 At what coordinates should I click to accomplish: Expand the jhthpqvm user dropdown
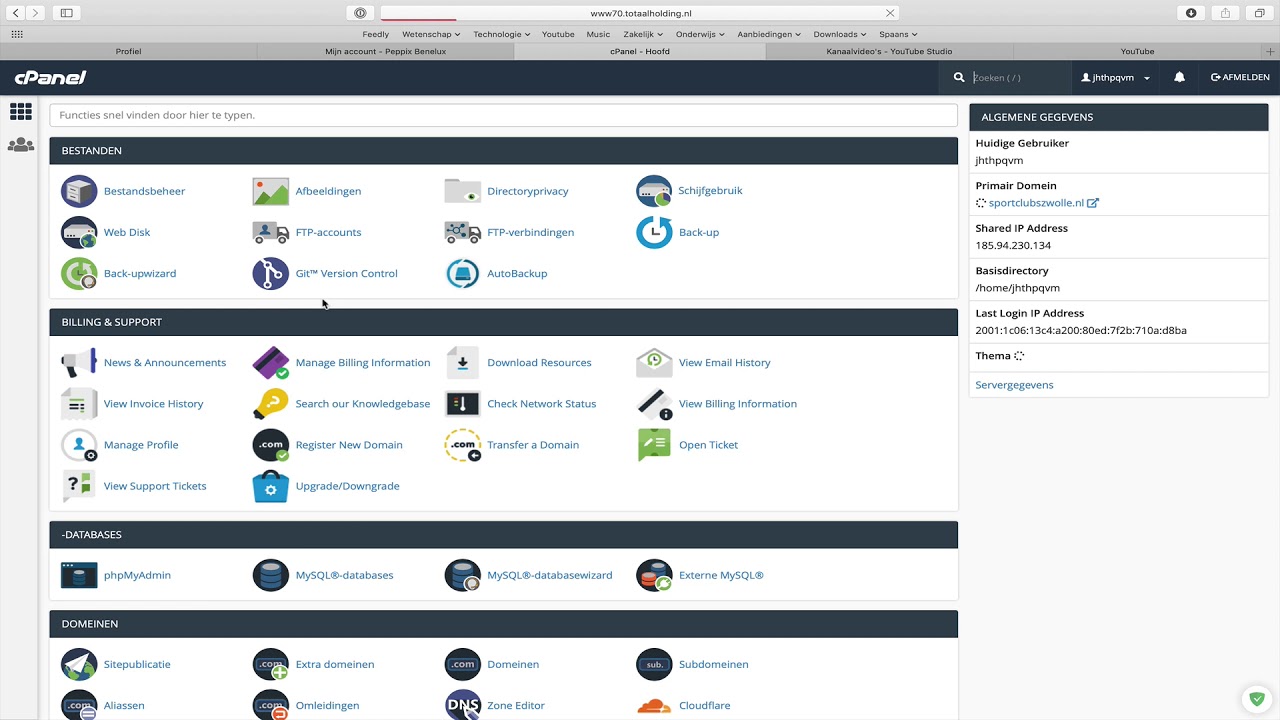click(1116, 77)
